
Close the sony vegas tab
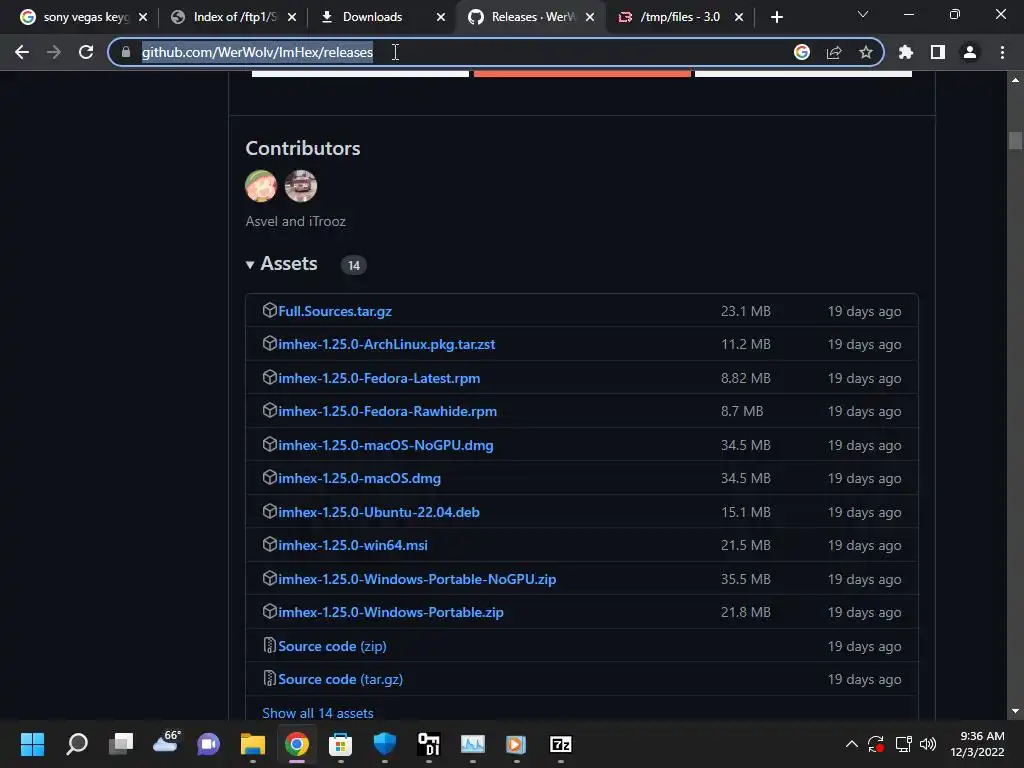click(x=143, y=17)
